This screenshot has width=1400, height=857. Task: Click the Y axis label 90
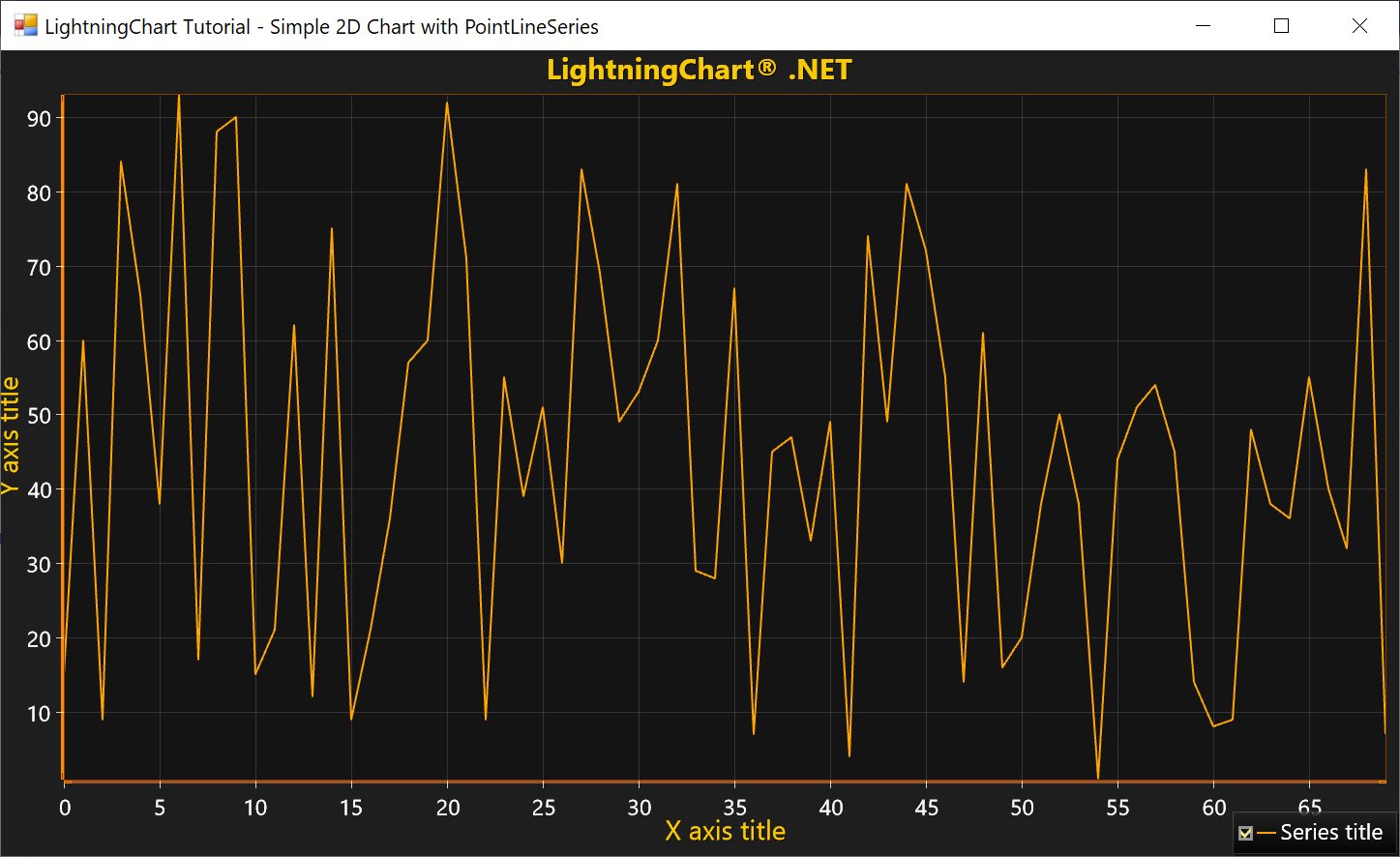tap(39, 119)
